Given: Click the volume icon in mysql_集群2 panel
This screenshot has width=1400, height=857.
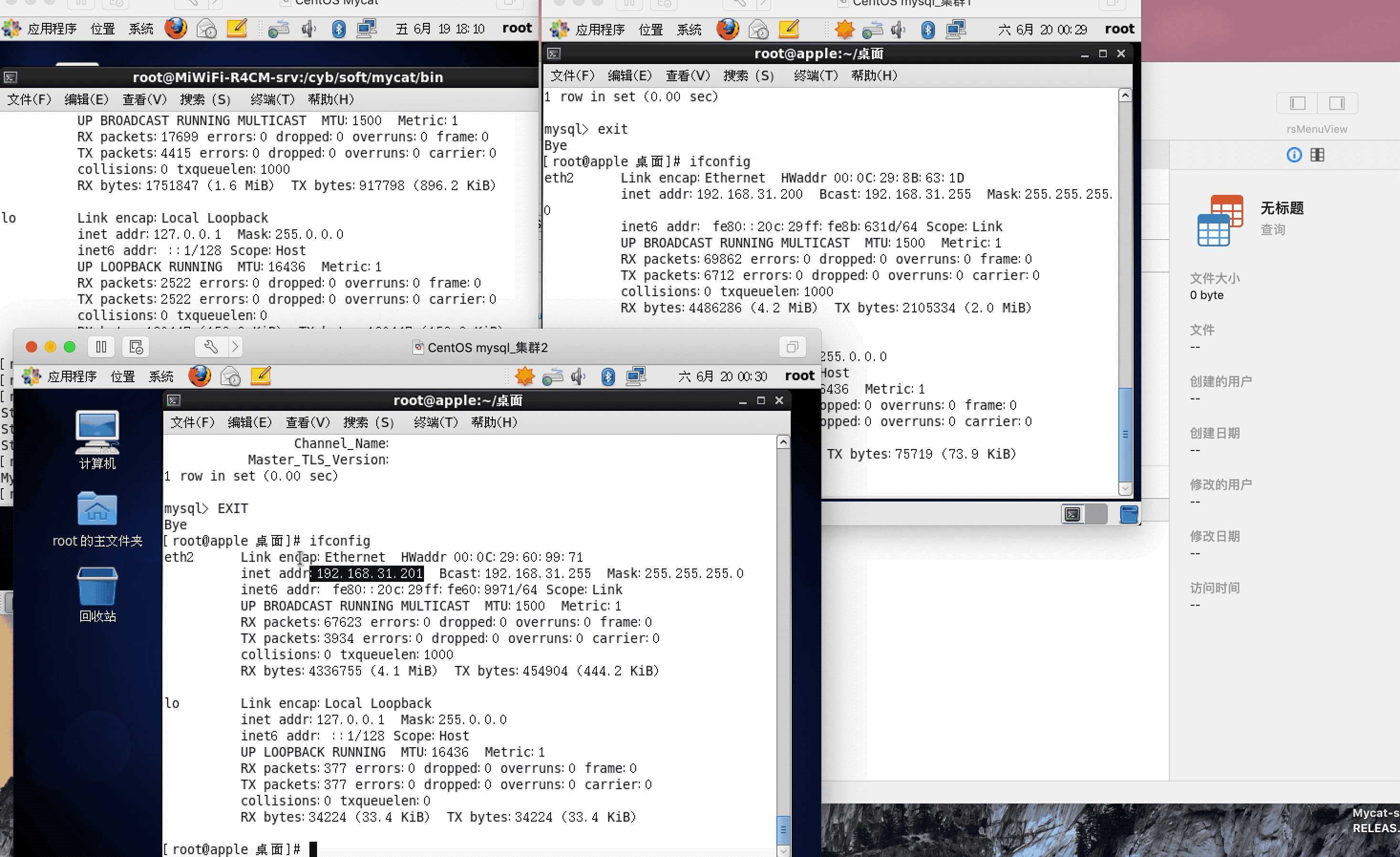Looking at the screenshot, I should [578, 376].
